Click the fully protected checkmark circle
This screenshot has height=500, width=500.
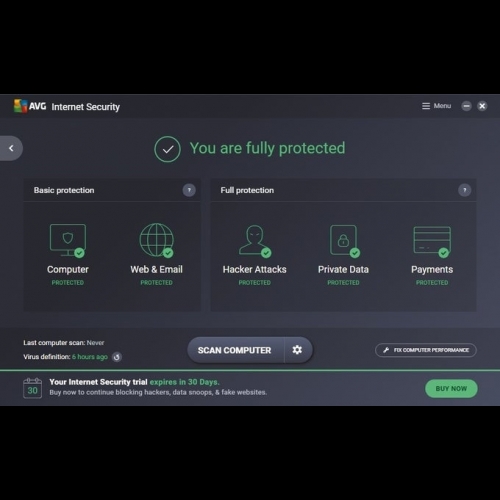tap(167, 149)
